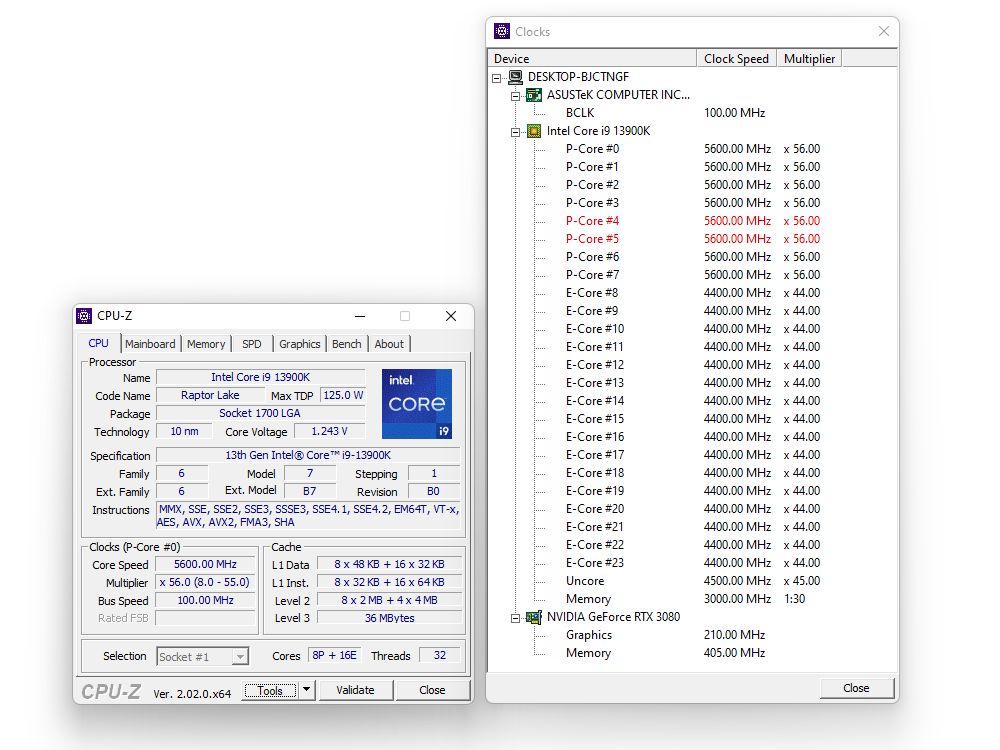This screenshot has height=750, width=1000.
Task: Click the Intel Core i9 13900K chip icon
Action: pyautogui.click(x=534, y=131)
